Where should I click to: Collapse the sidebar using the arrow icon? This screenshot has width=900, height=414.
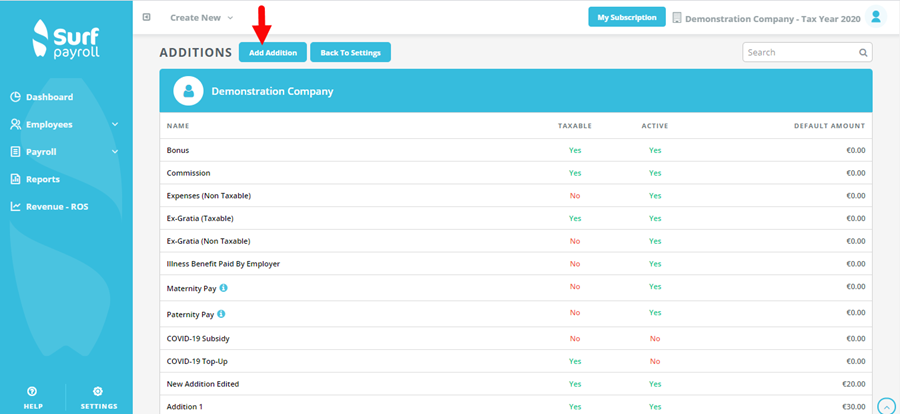click(x=146, y=17)
